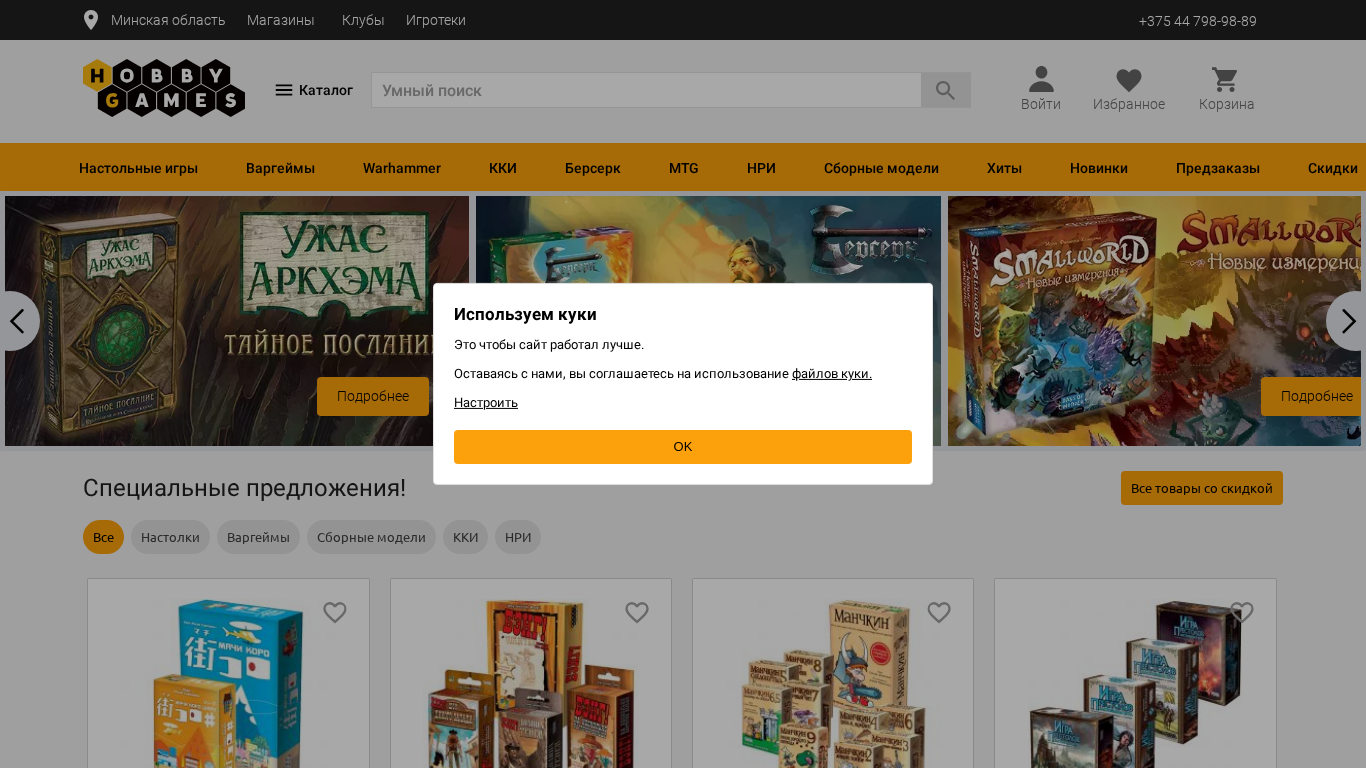This screenshot has height=768, width=1366.
Task: Open the Войти user account icon
Action: (x=1040, y=80)
